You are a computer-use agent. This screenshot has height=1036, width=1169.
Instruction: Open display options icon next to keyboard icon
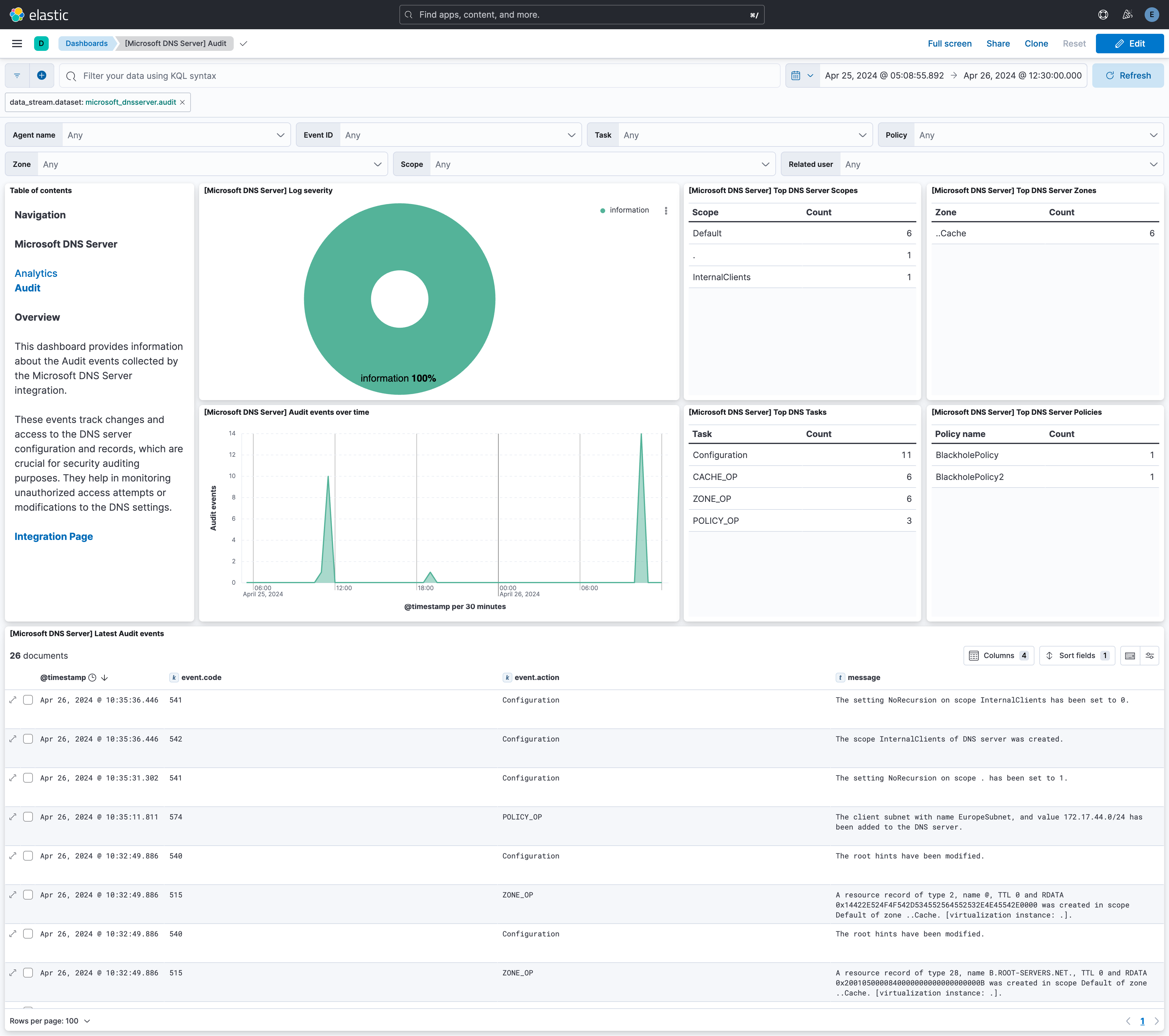[1151, 656]
